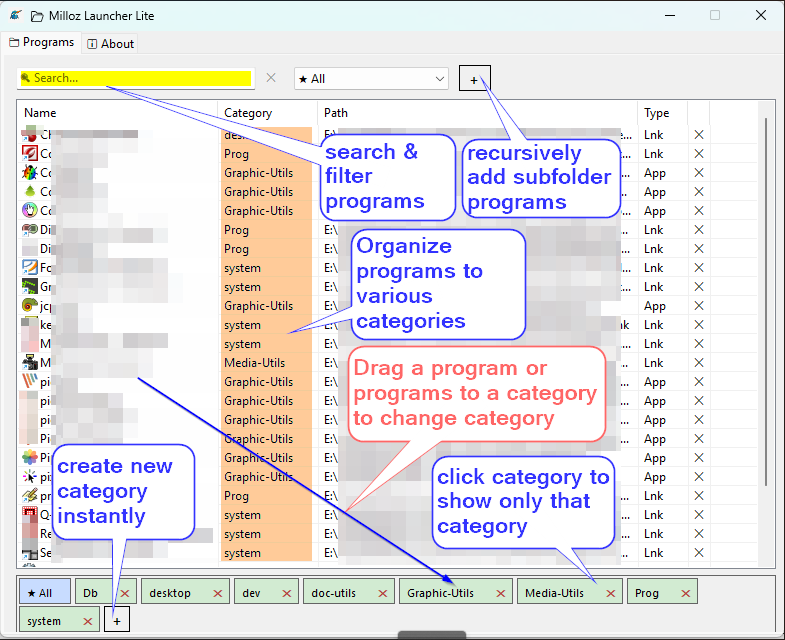Viewport: 785px width, 640px height.
Task: Delete the Media-Utils category
Action: coord(611,593)
